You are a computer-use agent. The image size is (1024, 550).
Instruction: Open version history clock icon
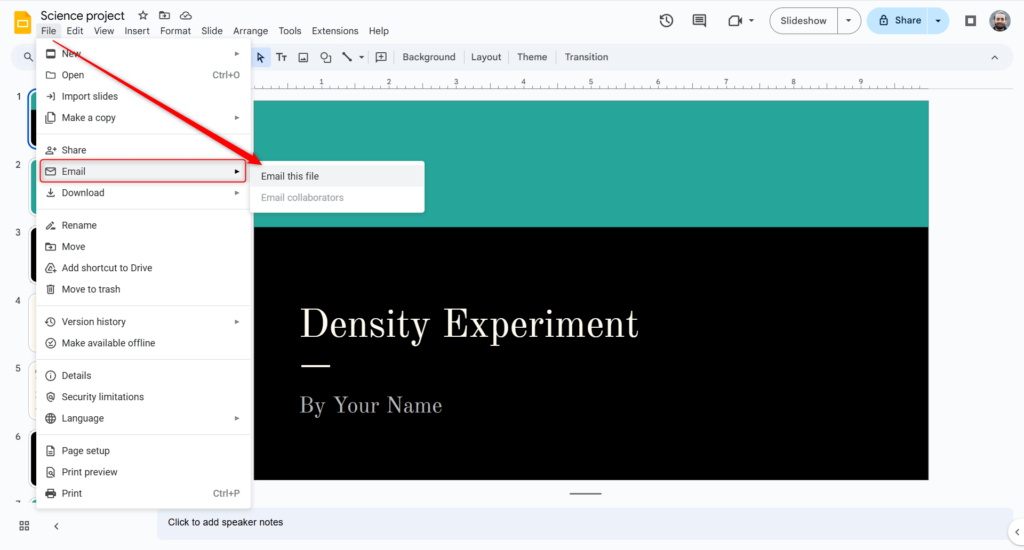click(x=667, y=20)
